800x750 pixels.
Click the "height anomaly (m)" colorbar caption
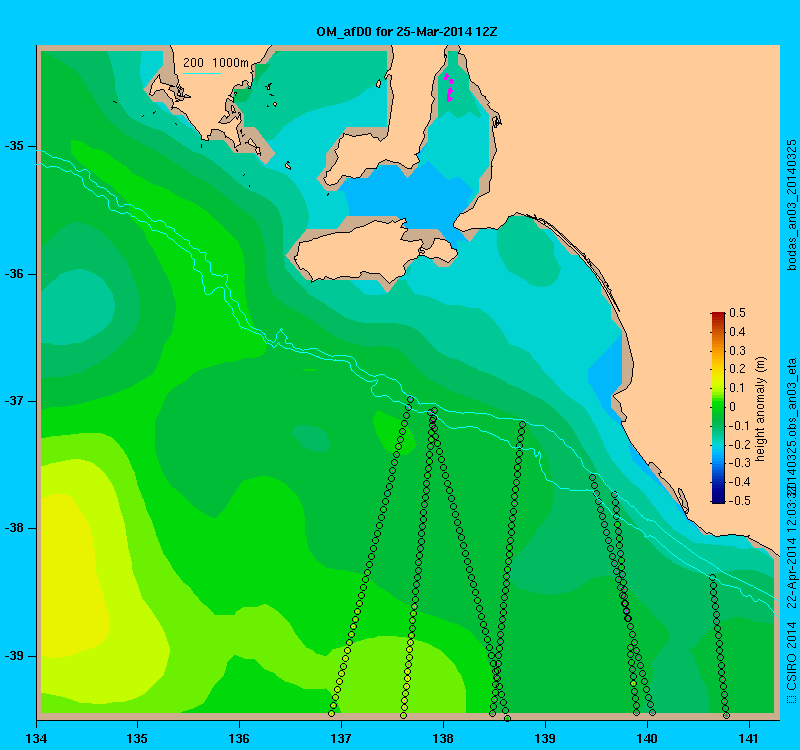(x=761, y=409)
